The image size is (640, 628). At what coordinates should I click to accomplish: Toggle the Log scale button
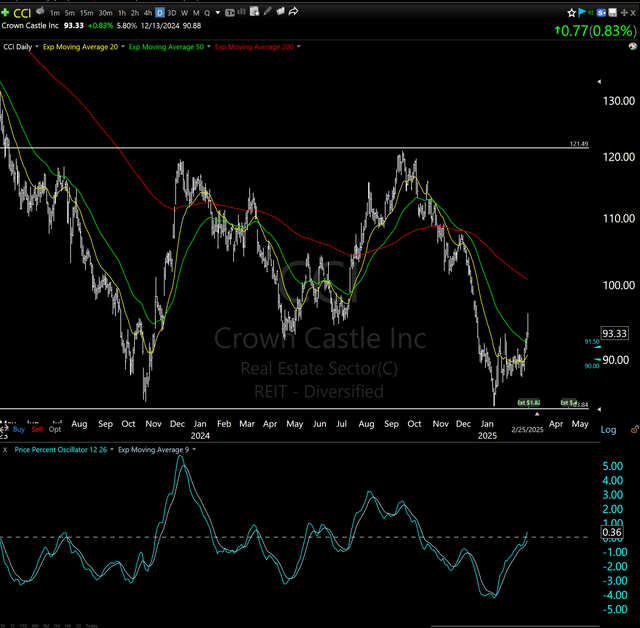pyautogui.click(x=608, y=430)
